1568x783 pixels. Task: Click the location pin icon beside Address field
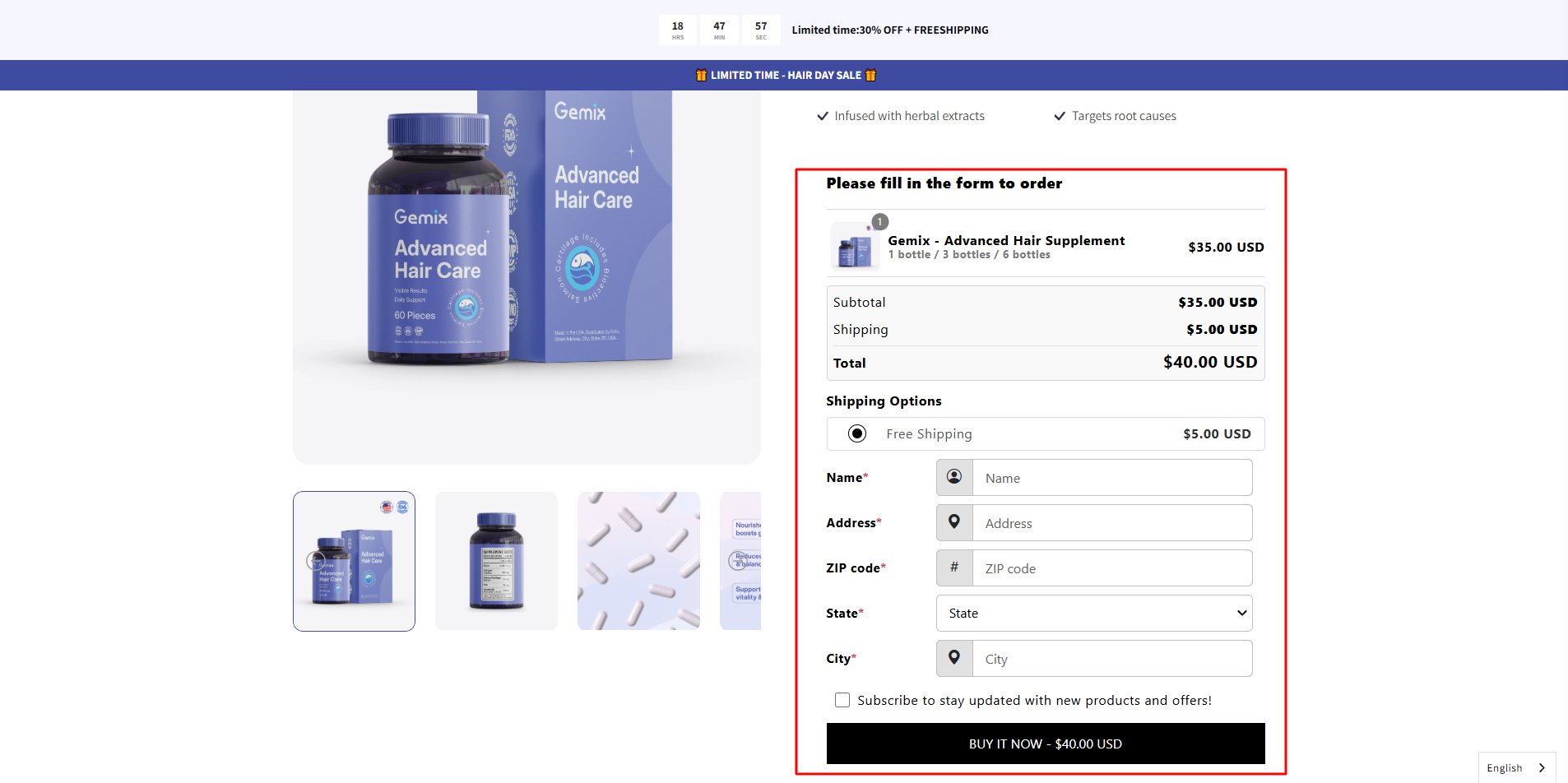point(954,522)
